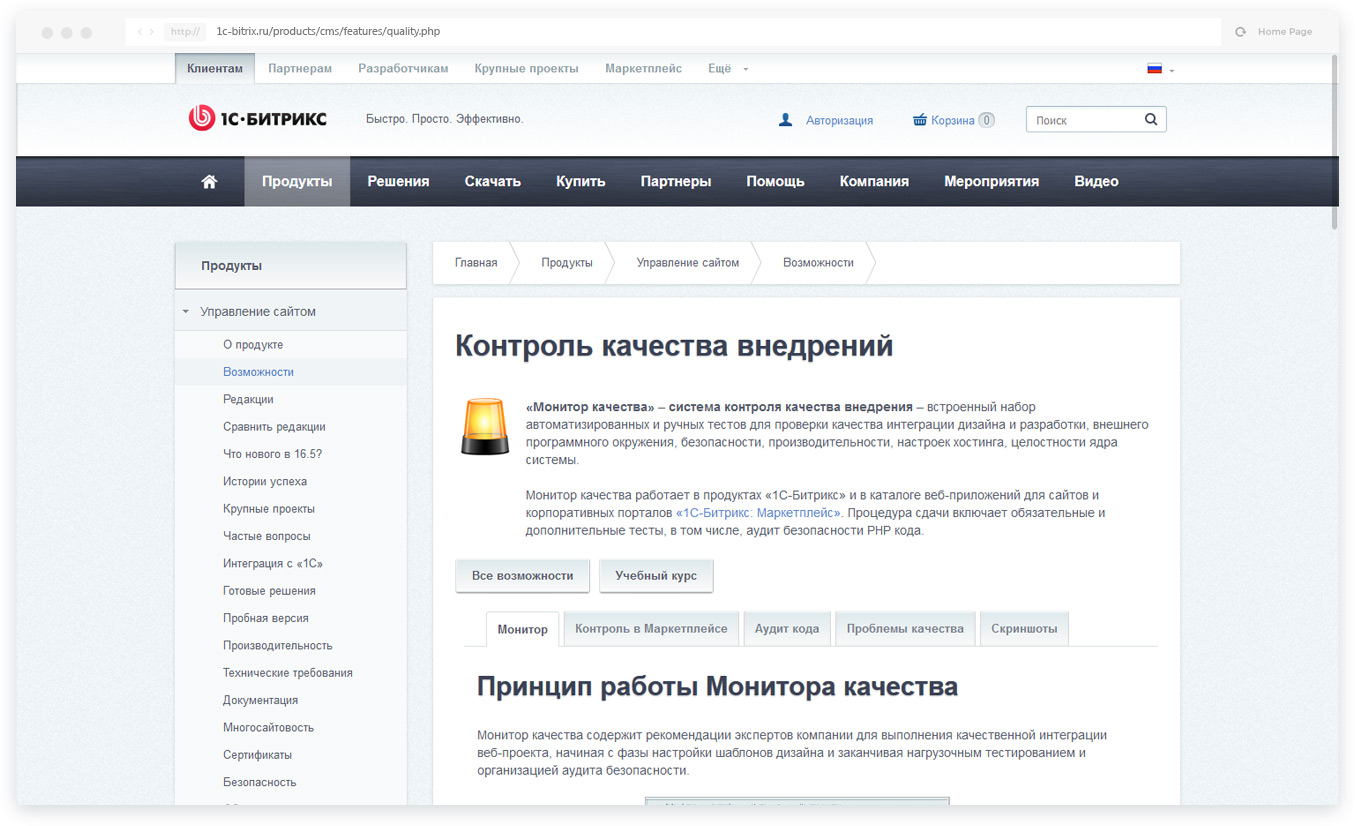Open the Мероприятия main menu item
This screenshot has width=1355, height=826.
pos(991,181)
